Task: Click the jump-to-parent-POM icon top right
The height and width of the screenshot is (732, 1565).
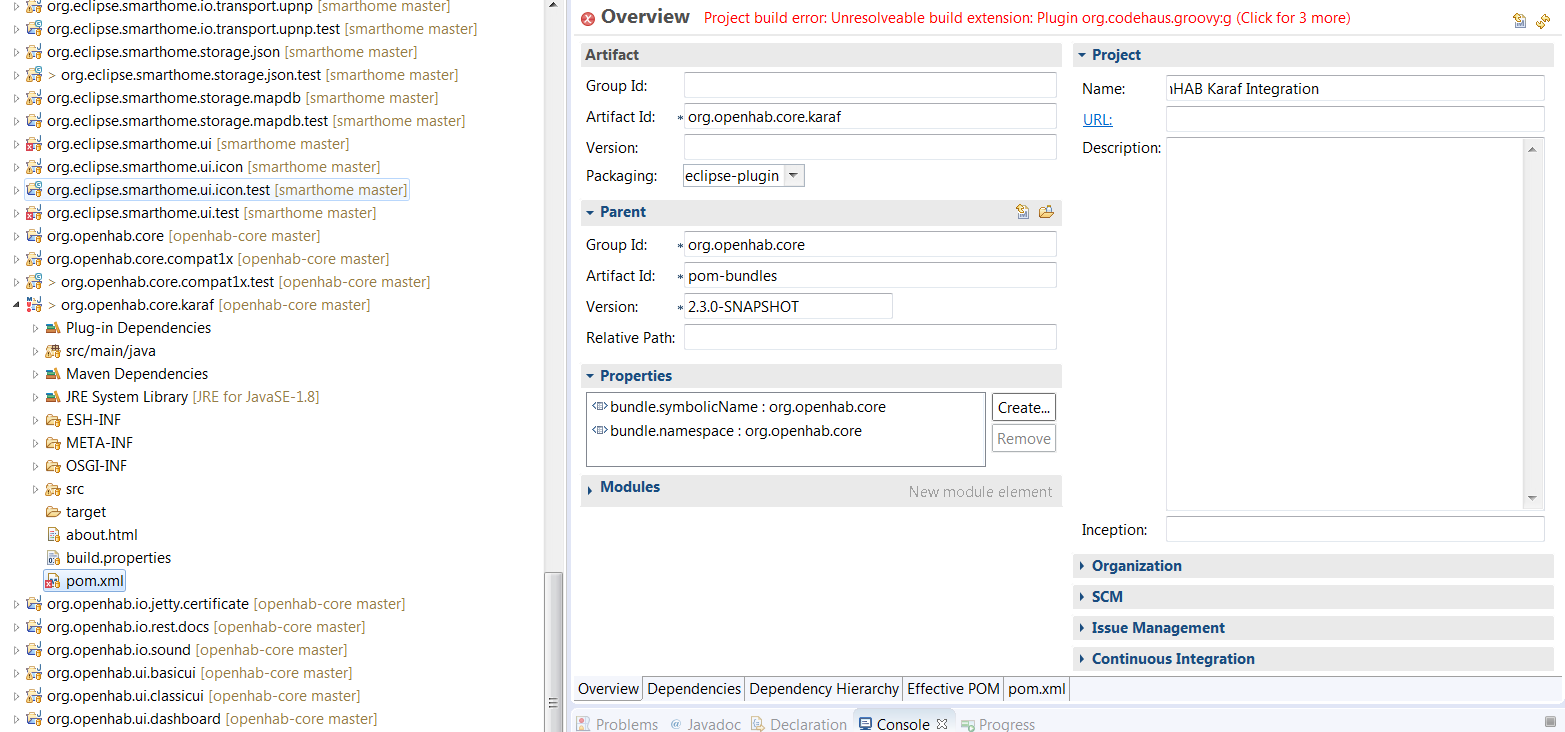Action: pos(1519,20)
